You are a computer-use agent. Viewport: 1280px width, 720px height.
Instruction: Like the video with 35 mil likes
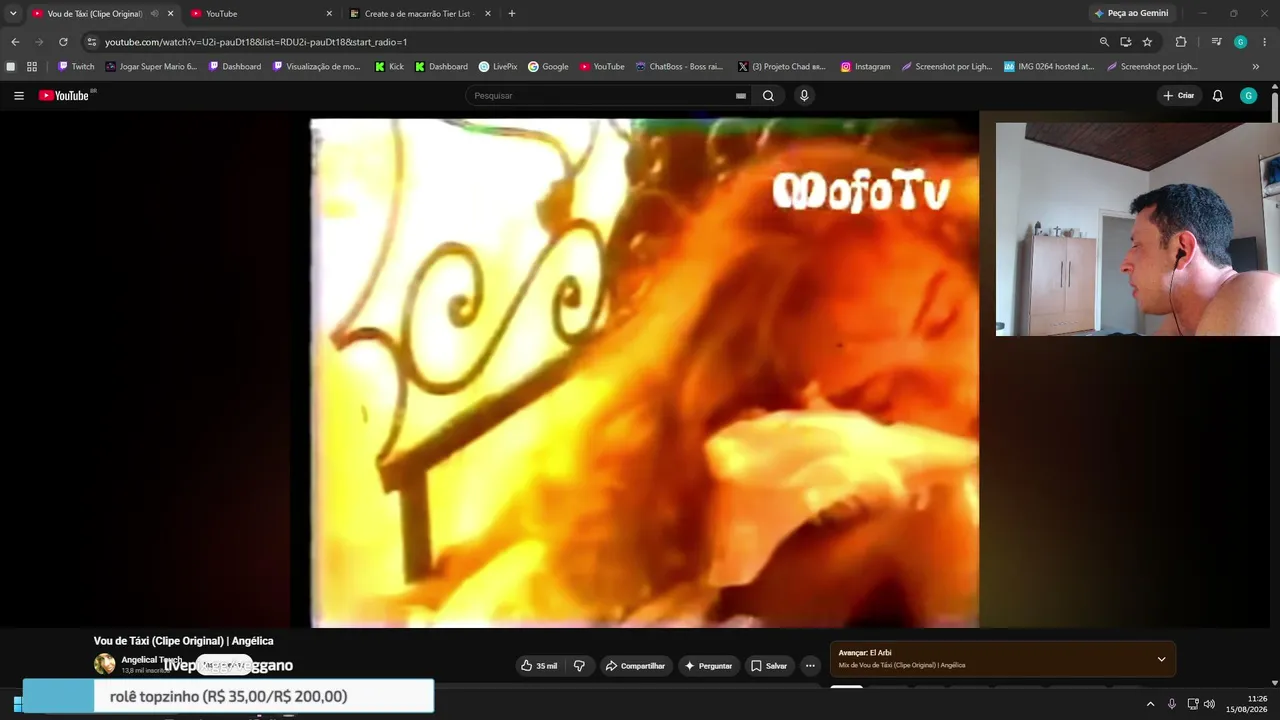coord(540,666)
